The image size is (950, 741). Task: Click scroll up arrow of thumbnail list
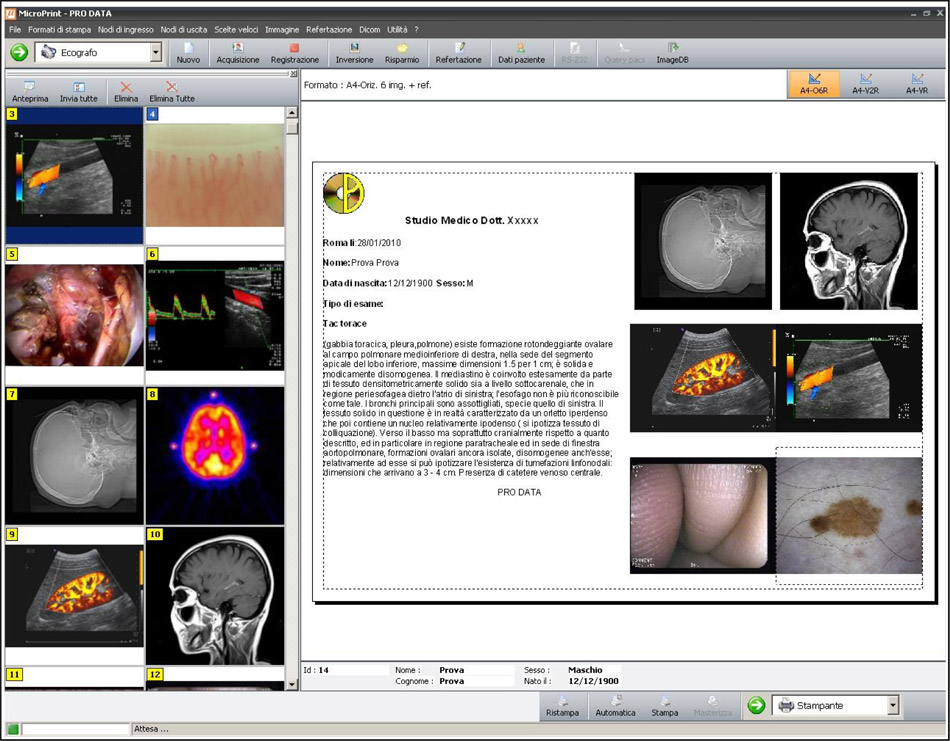(291, 113)
